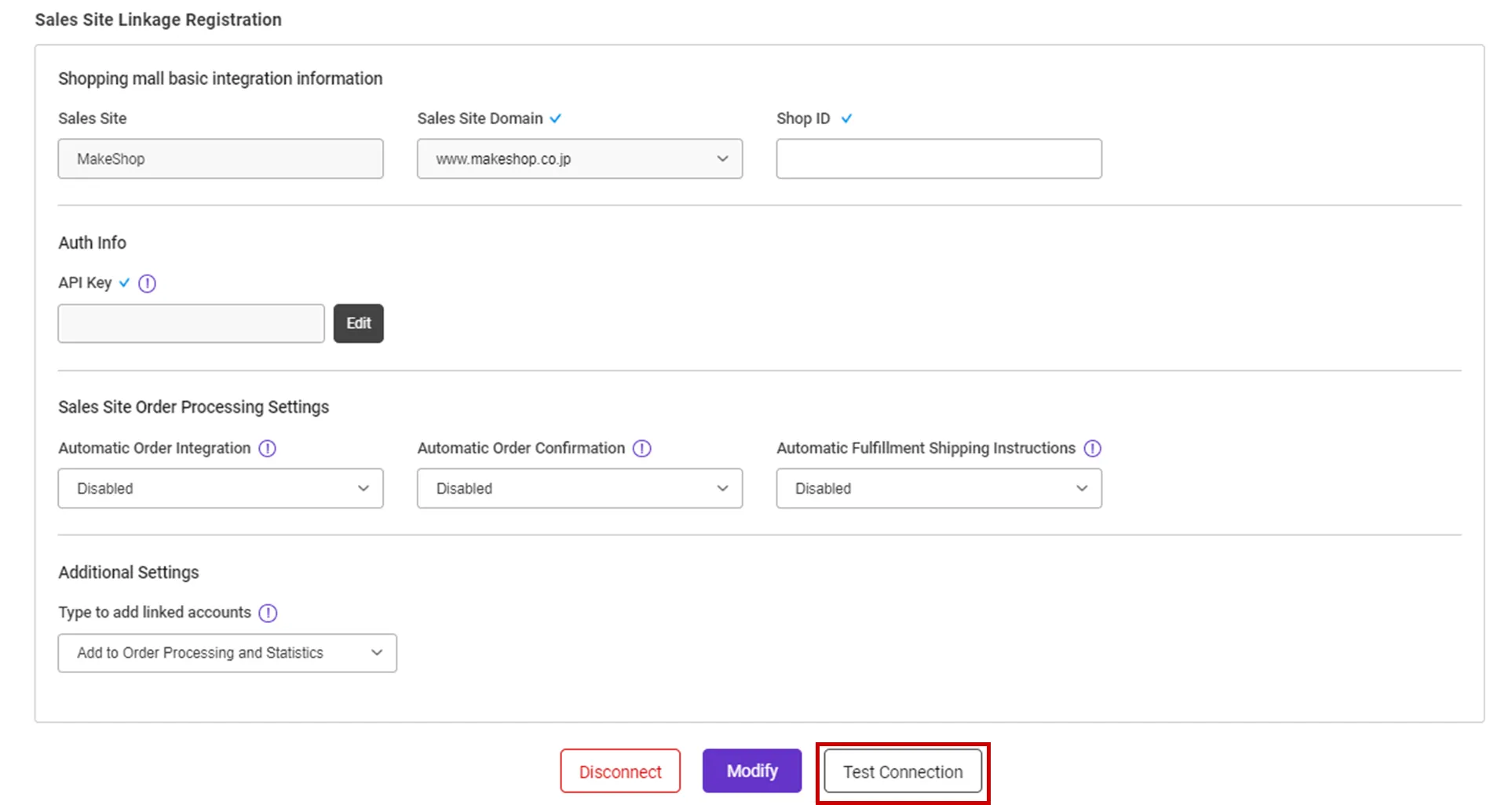Viewport: 1512px width, 805px height.
Task: Click Automatic Order Confirmation info icon
Action: click(x=642, y=448)
